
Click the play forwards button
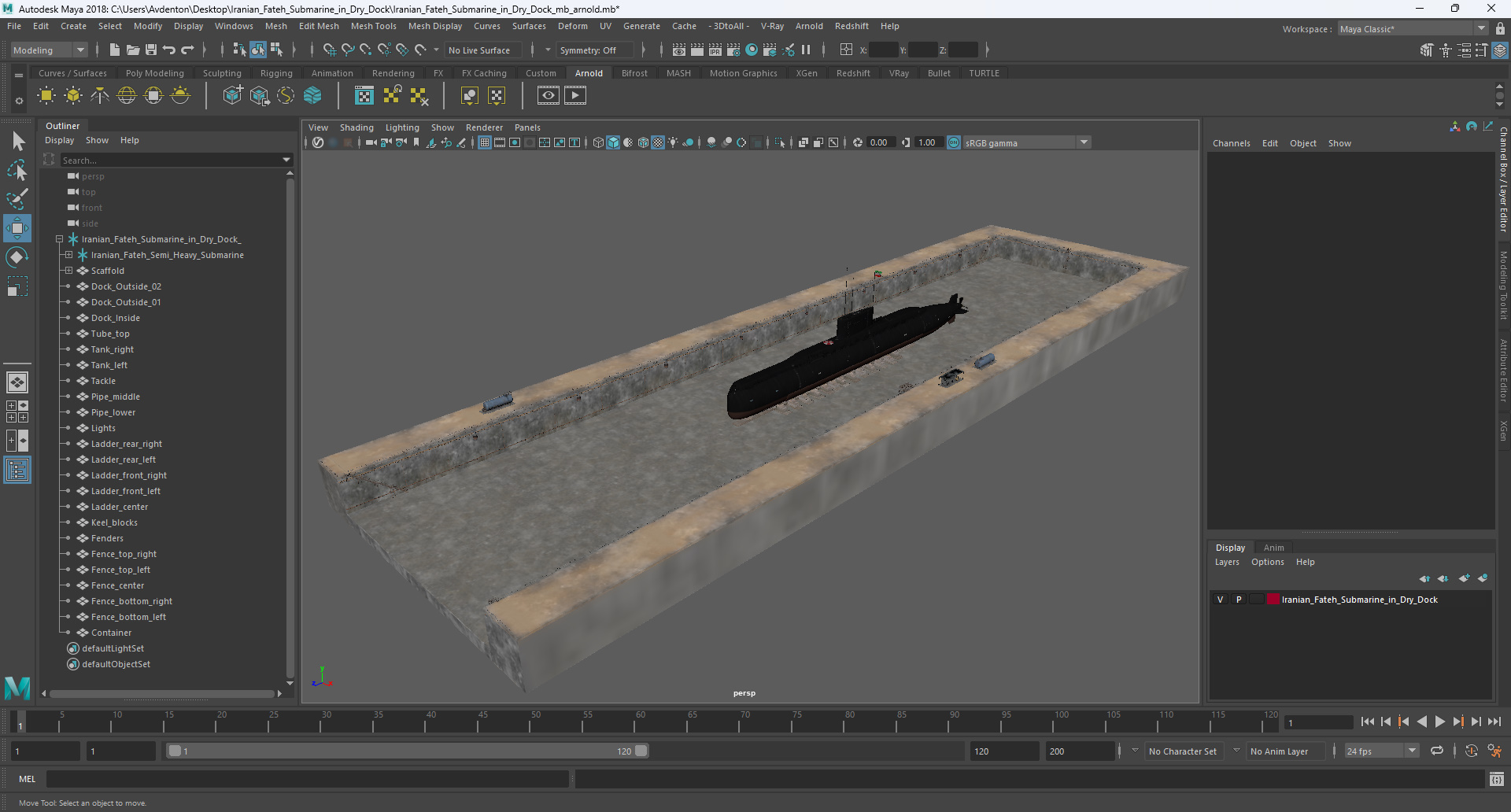(x=1440, y=722)
